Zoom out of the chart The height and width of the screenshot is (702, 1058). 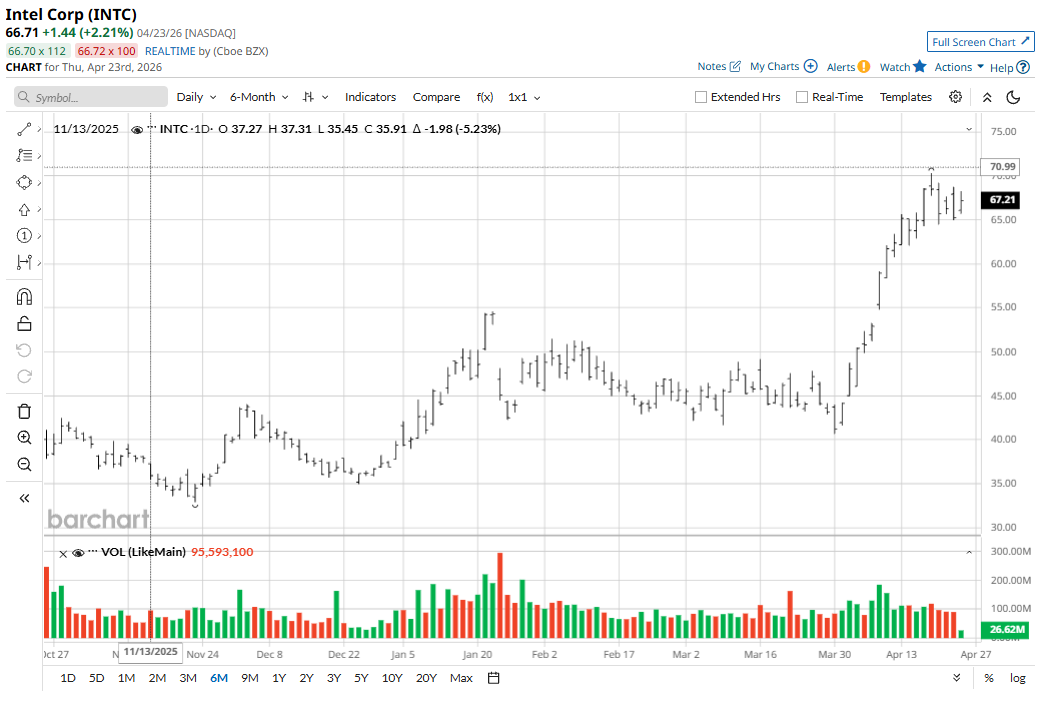[x=24, y=464]
